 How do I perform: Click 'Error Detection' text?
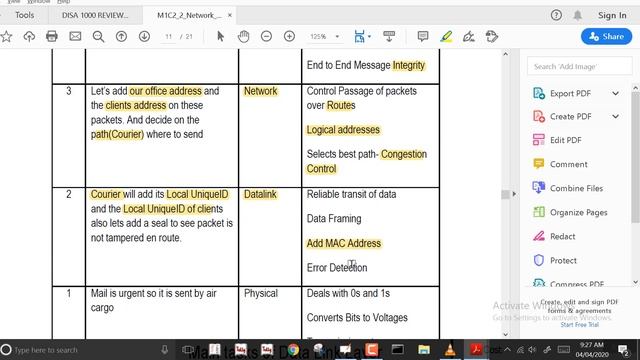point(337,268)
